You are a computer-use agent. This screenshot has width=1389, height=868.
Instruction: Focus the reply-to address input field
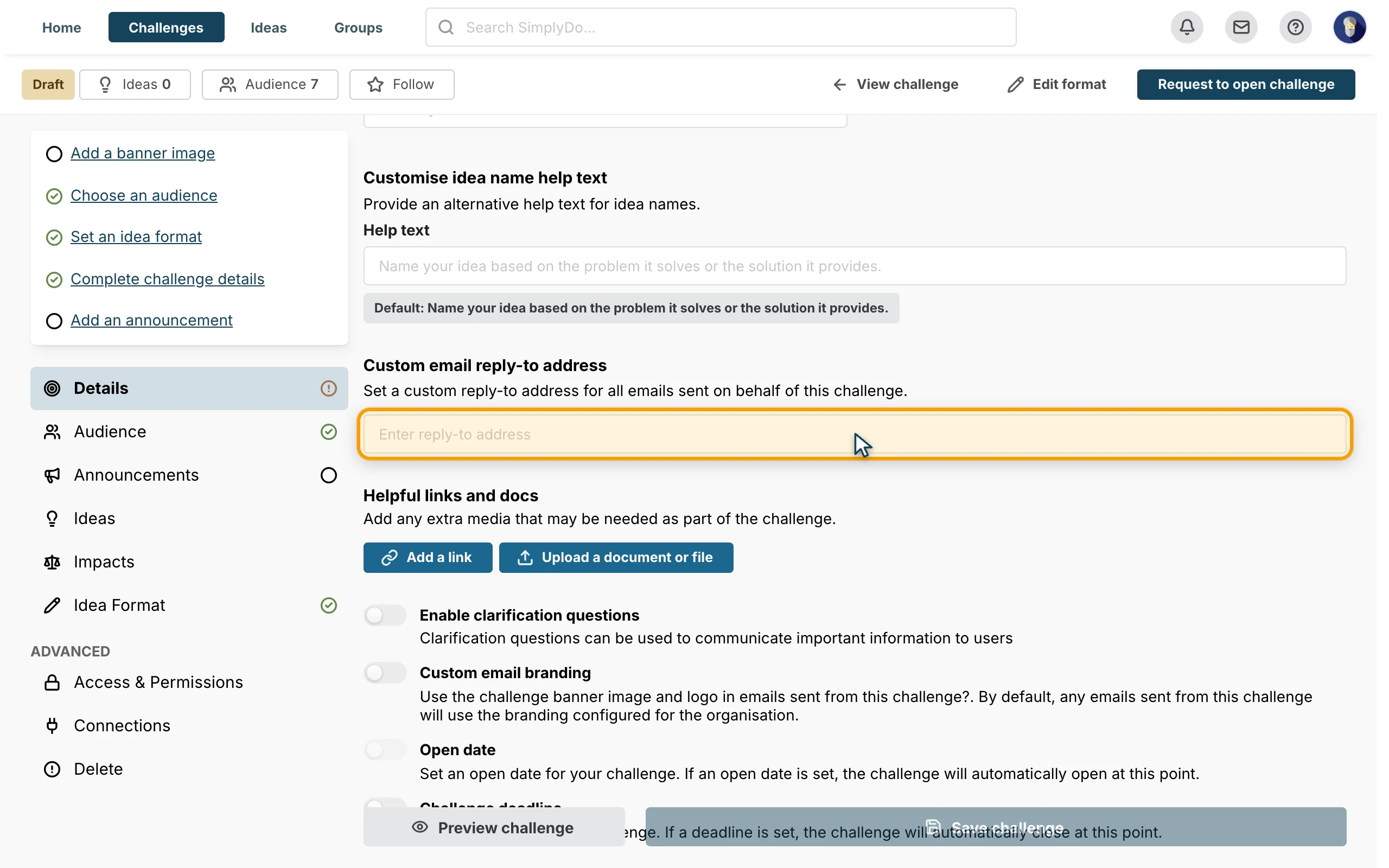tap(855, 435)
